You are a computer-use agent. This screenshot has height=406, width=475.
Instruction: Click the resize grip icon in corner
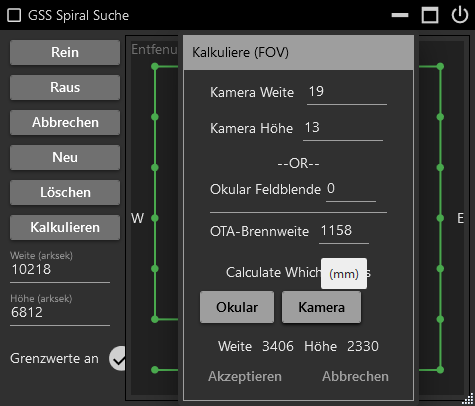[468, 399]
